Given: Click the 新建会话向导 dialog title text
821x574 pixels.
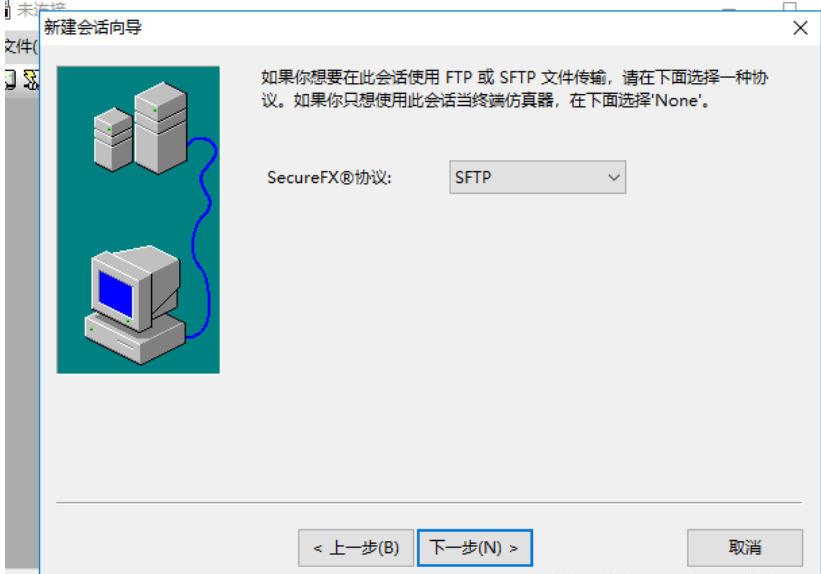Looking at the screenshot, I should pyautogui.click(x=93, y=27).
